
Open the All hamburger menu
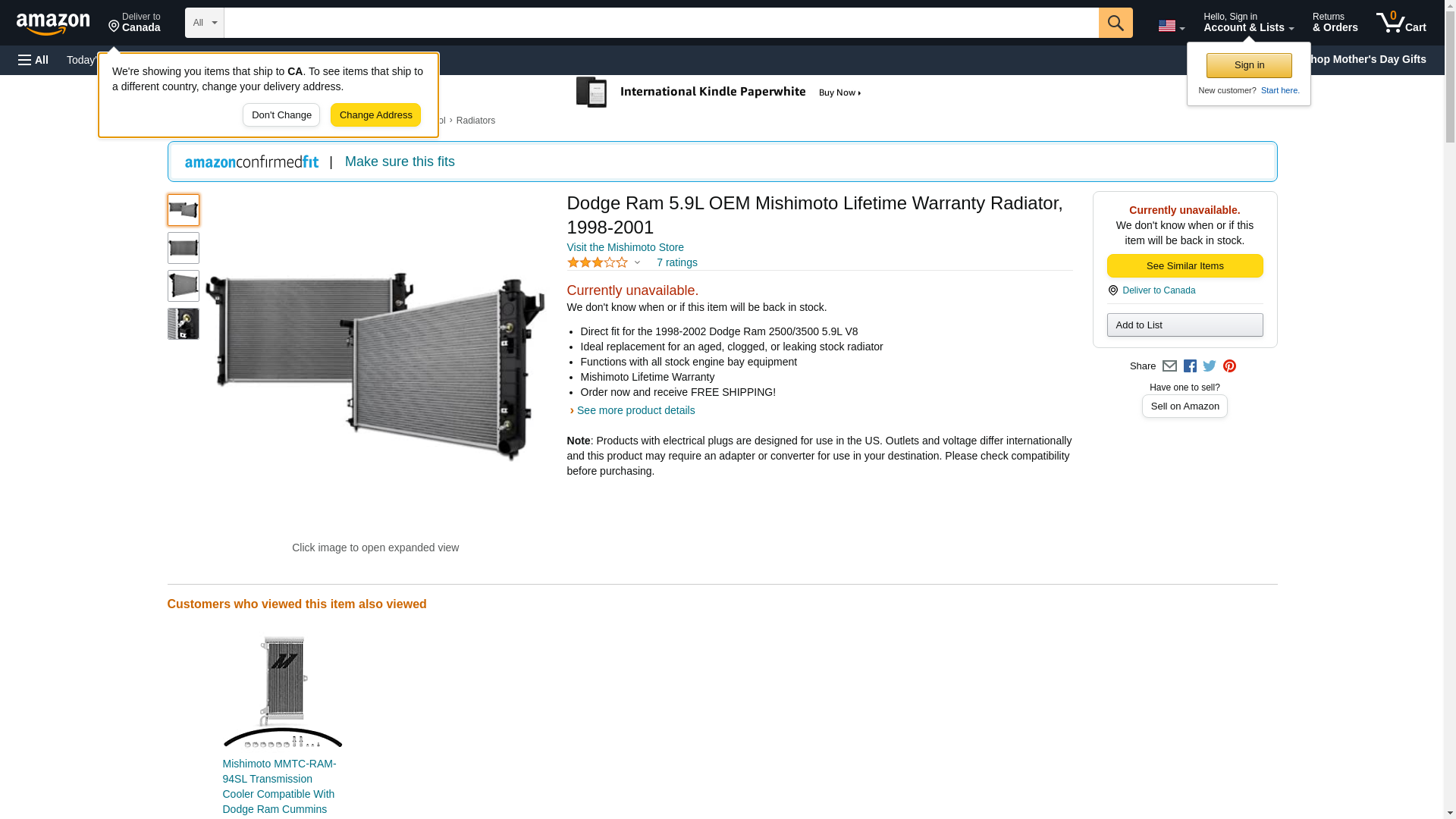coord(33,60)
